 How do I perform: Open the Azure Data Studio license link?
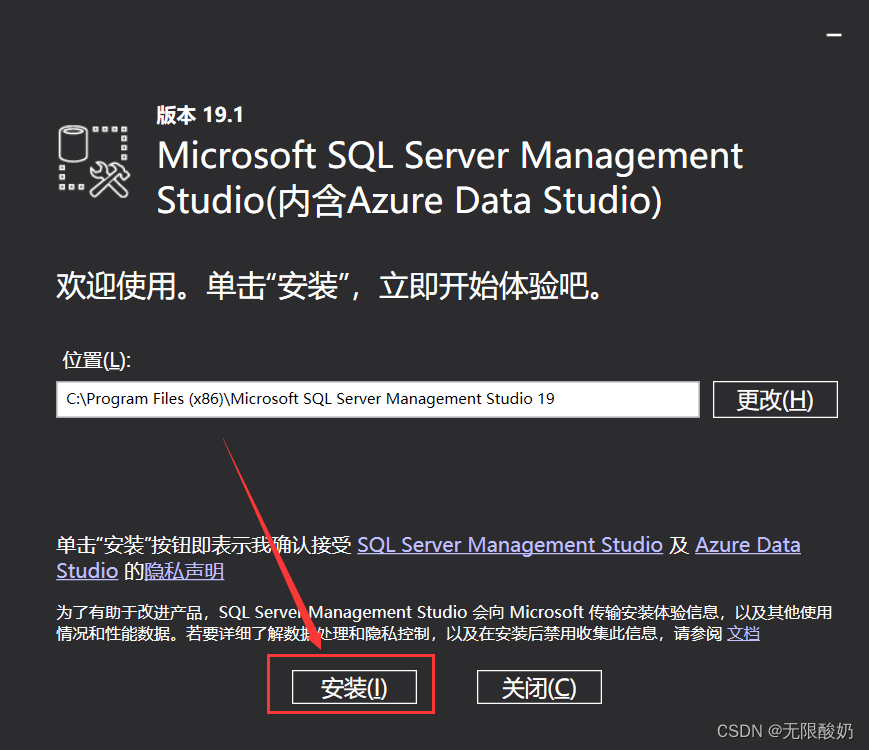point(747,545)
